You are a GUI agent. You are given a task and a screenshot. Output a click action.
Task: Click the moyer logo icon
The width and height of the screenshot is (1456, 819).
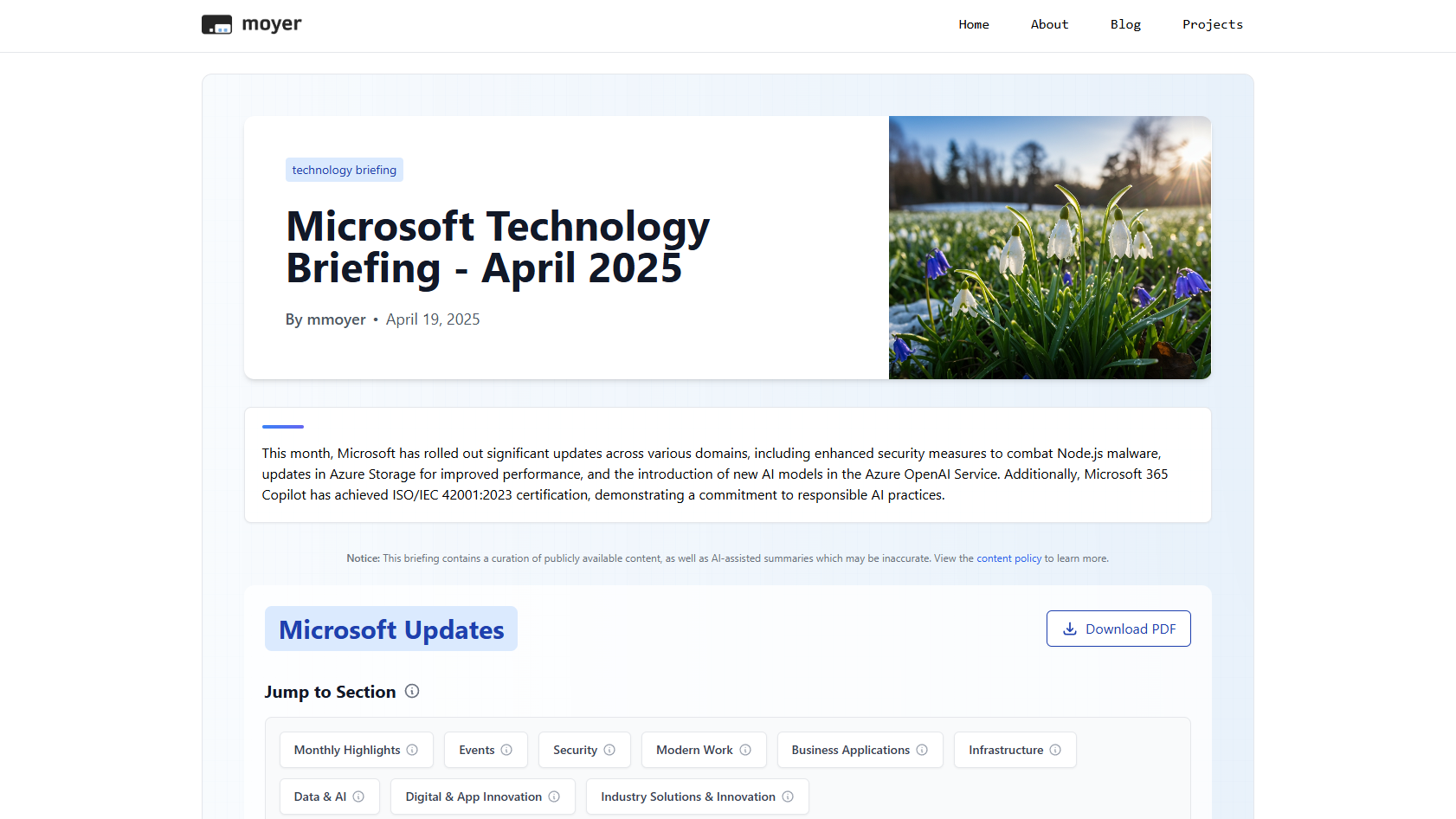point(216,25)
